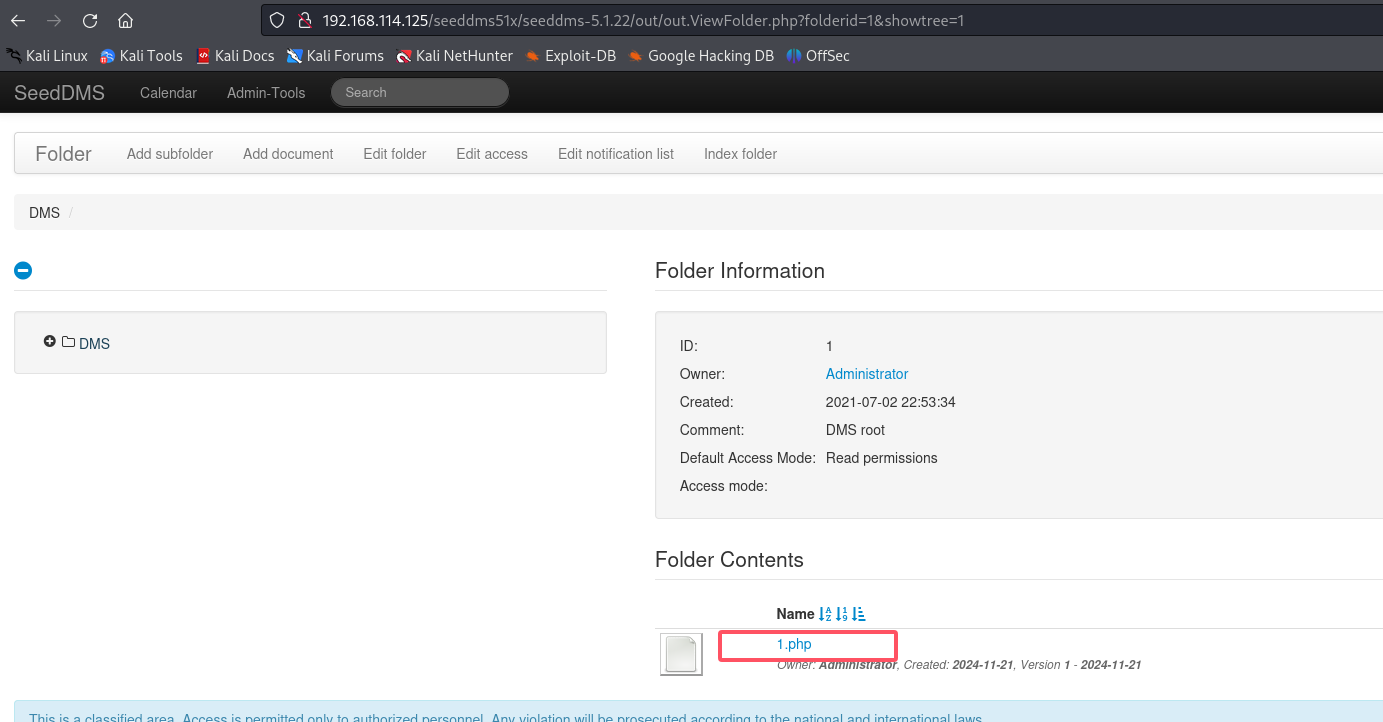Viewport: 1383px width, 722px height.
Task: Click the DMS breadcrumb link
Action: click(x=44, y=213)
